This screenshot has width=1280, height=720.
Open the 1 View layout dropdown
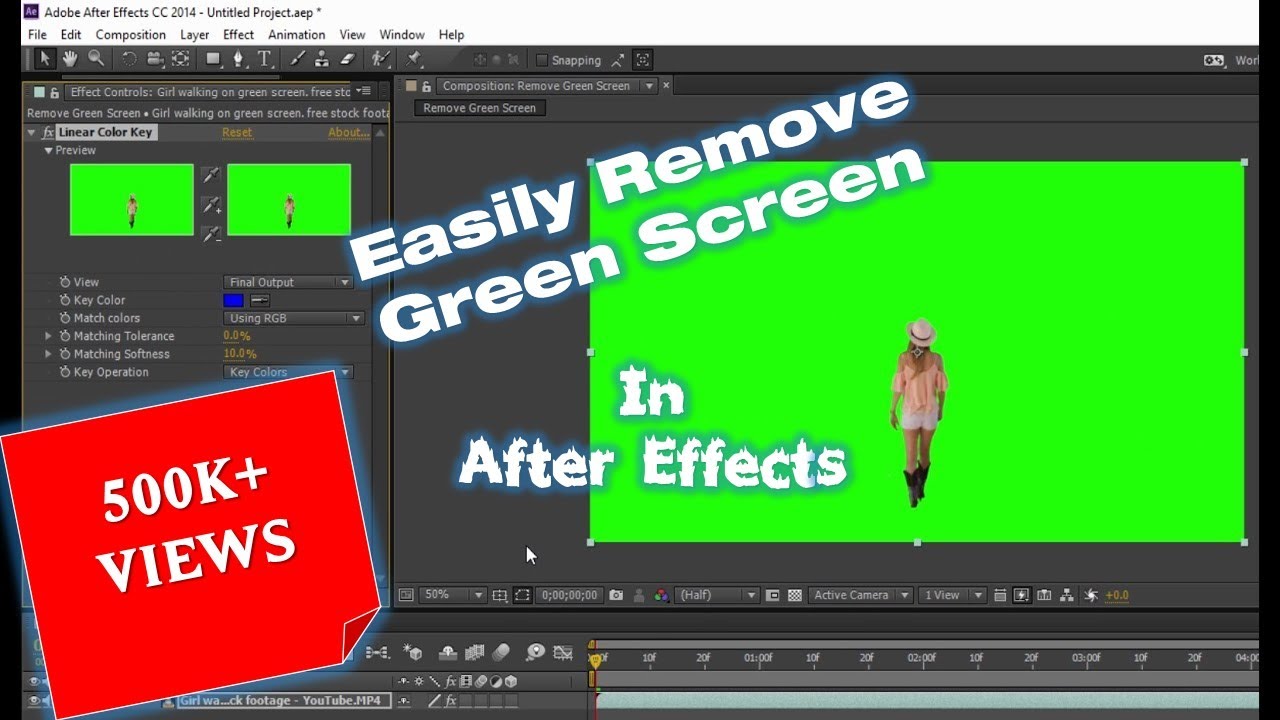951,595
